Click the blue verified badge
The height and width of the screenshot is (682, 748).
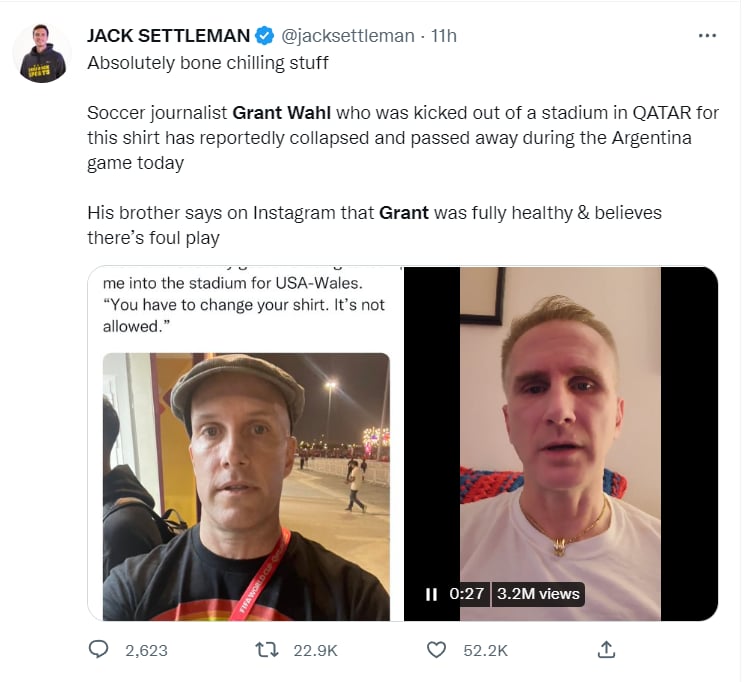click(x=265, y=36)
